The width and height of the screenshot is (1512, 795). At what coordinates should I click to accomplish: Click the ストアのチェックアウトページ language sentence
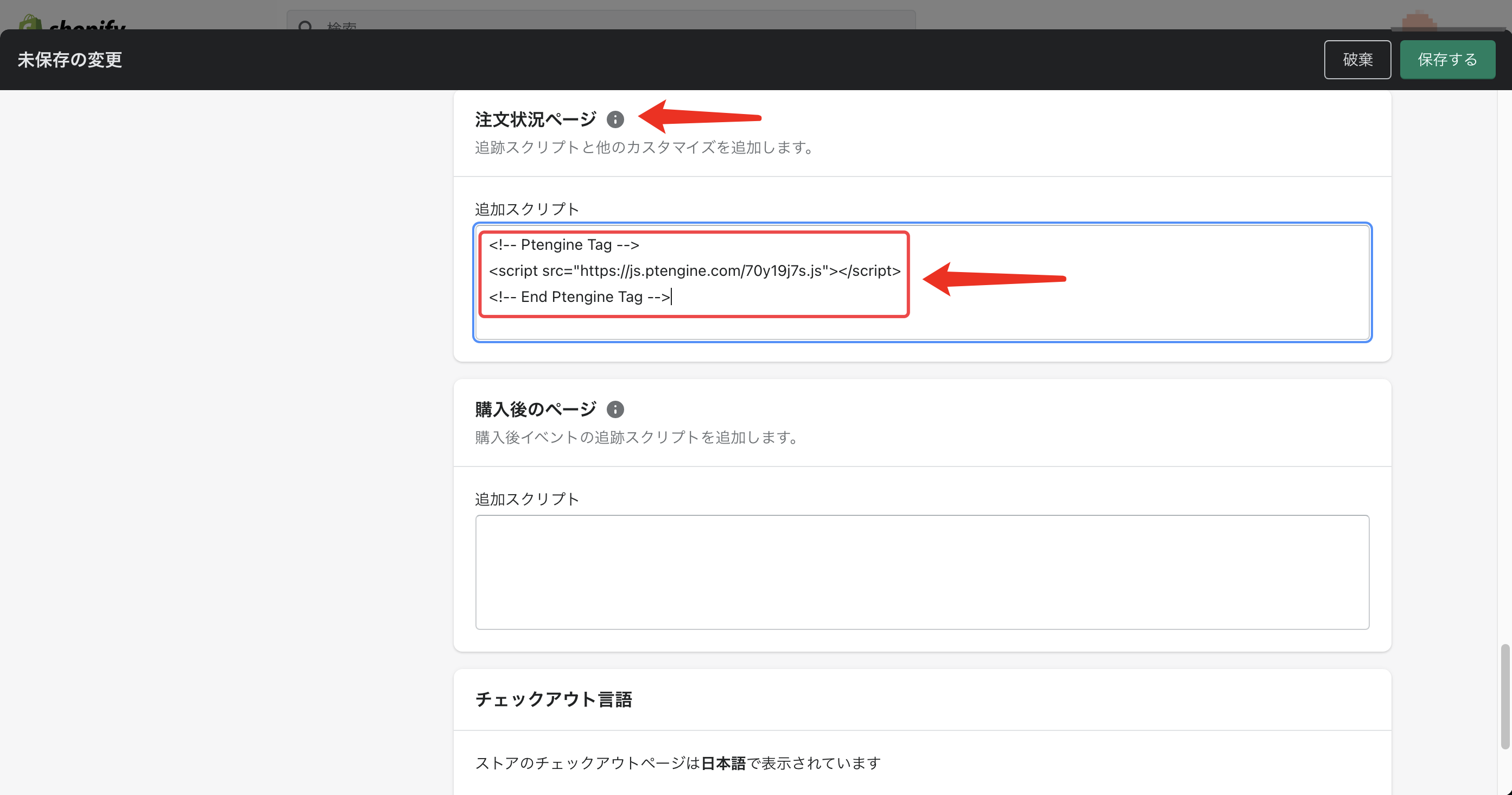tap(677, 763)
